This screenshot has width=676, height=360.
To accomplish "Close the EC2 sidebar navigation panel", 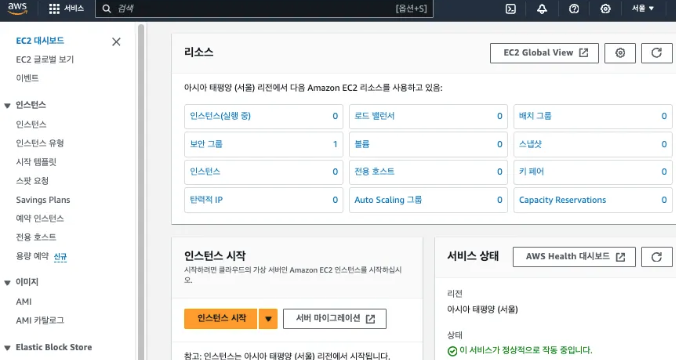I will tap(116, 41).
